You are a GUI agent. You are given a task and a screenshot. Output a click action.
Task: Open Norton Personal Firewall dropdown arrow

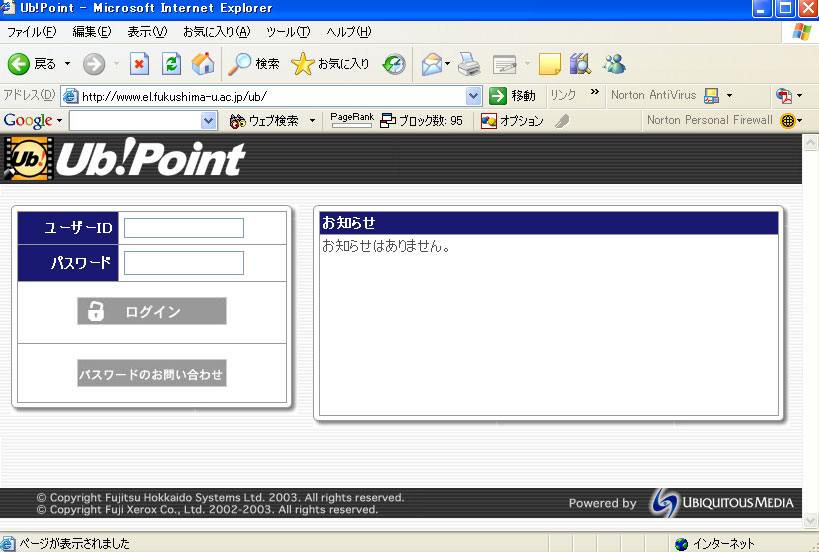[800, 121]
